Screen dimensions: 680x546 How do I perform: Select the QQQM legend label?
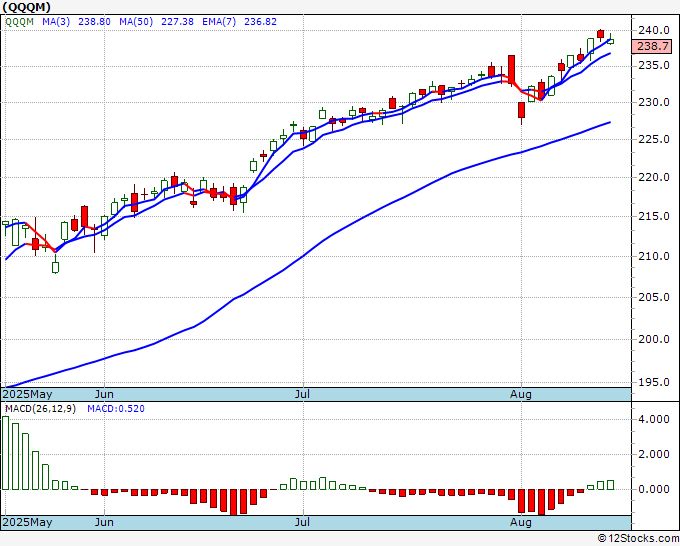(20, 22)
